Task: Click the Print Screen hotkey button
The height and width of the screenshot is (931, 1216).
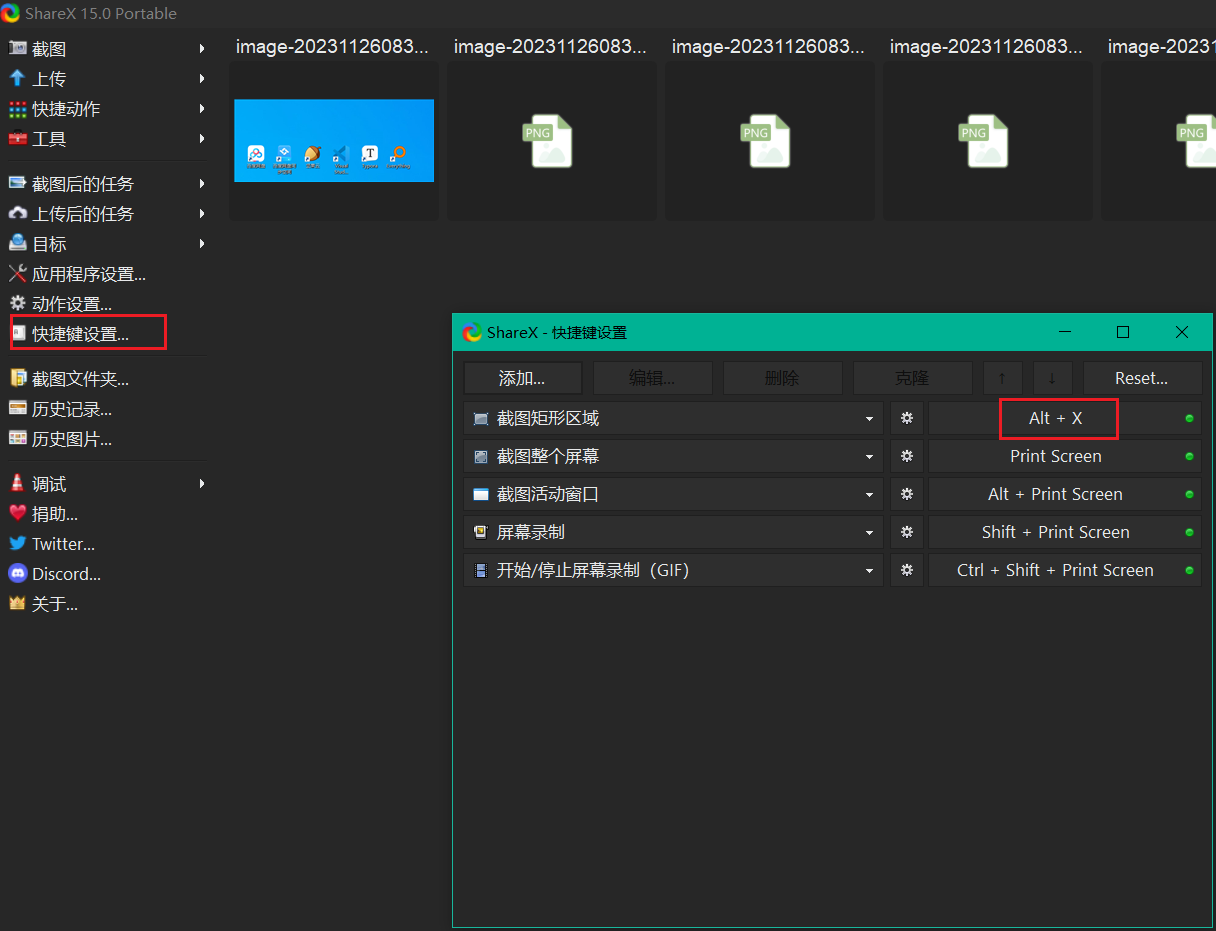Action: (x=1064, y=456)
